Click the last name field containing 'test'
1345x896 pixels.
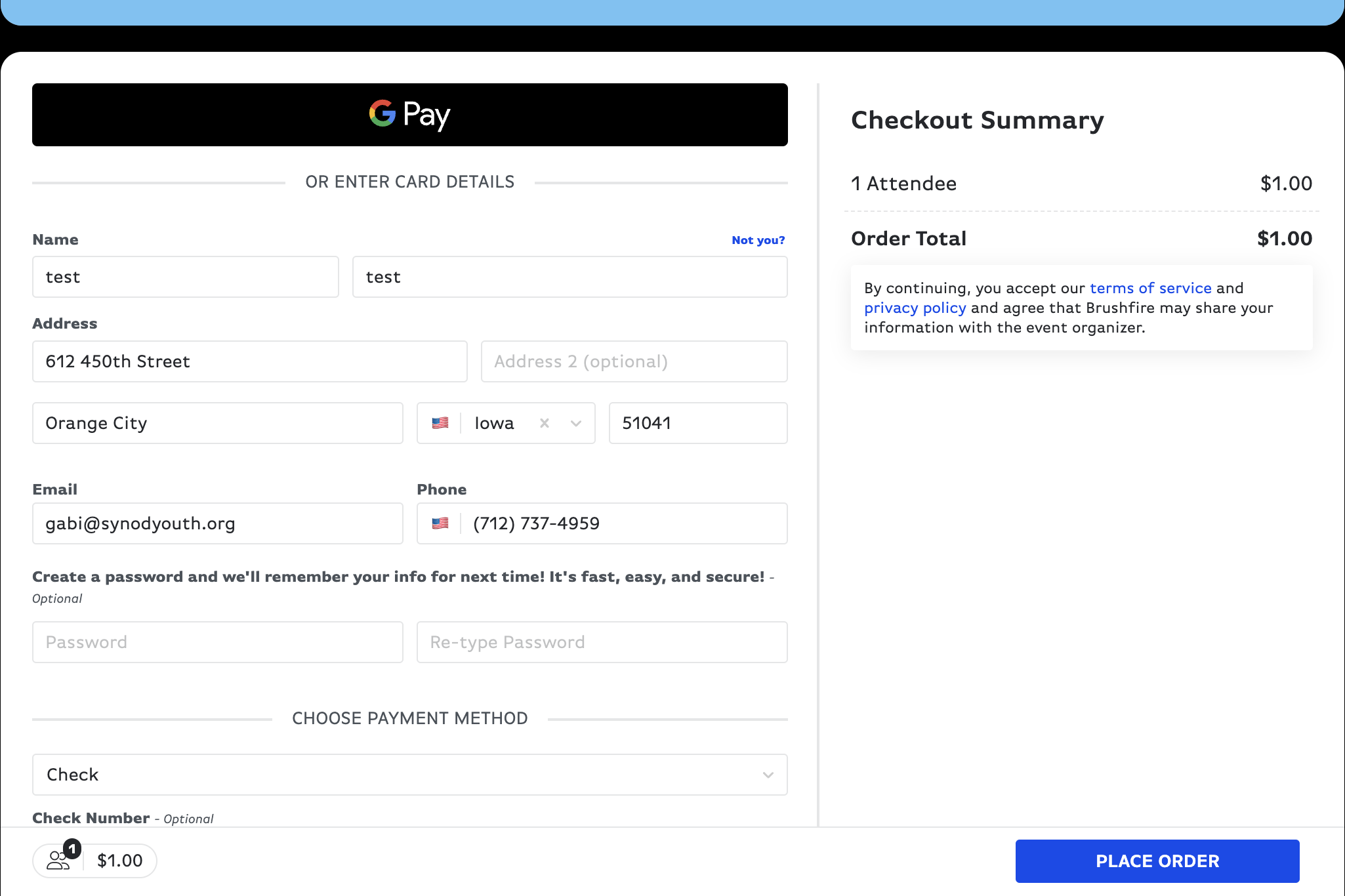[570, 277]
